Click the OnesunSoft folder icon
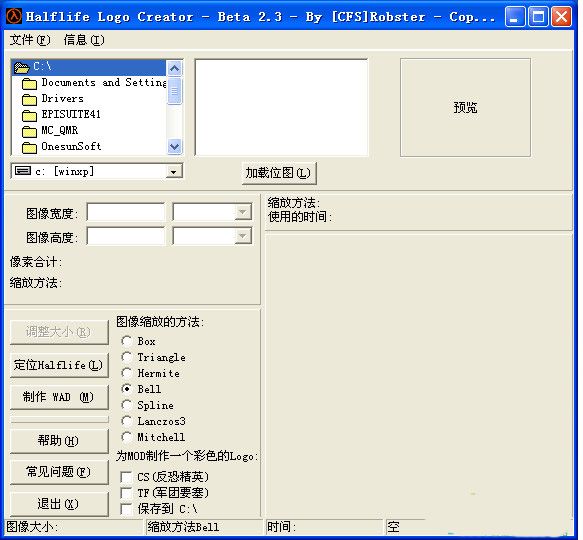The image size is (583, 540). 29,148
